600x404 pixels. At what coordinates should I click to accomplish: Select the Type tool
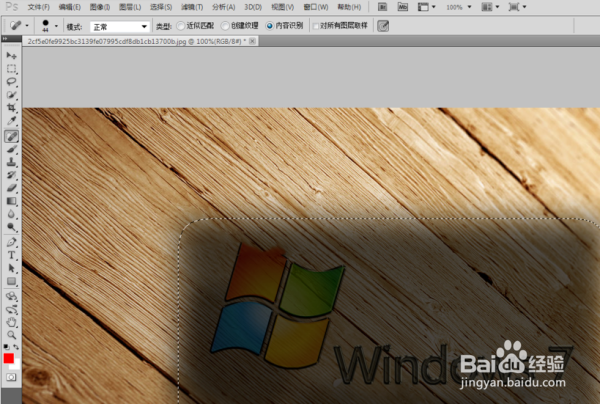click(x=11, y=255)
